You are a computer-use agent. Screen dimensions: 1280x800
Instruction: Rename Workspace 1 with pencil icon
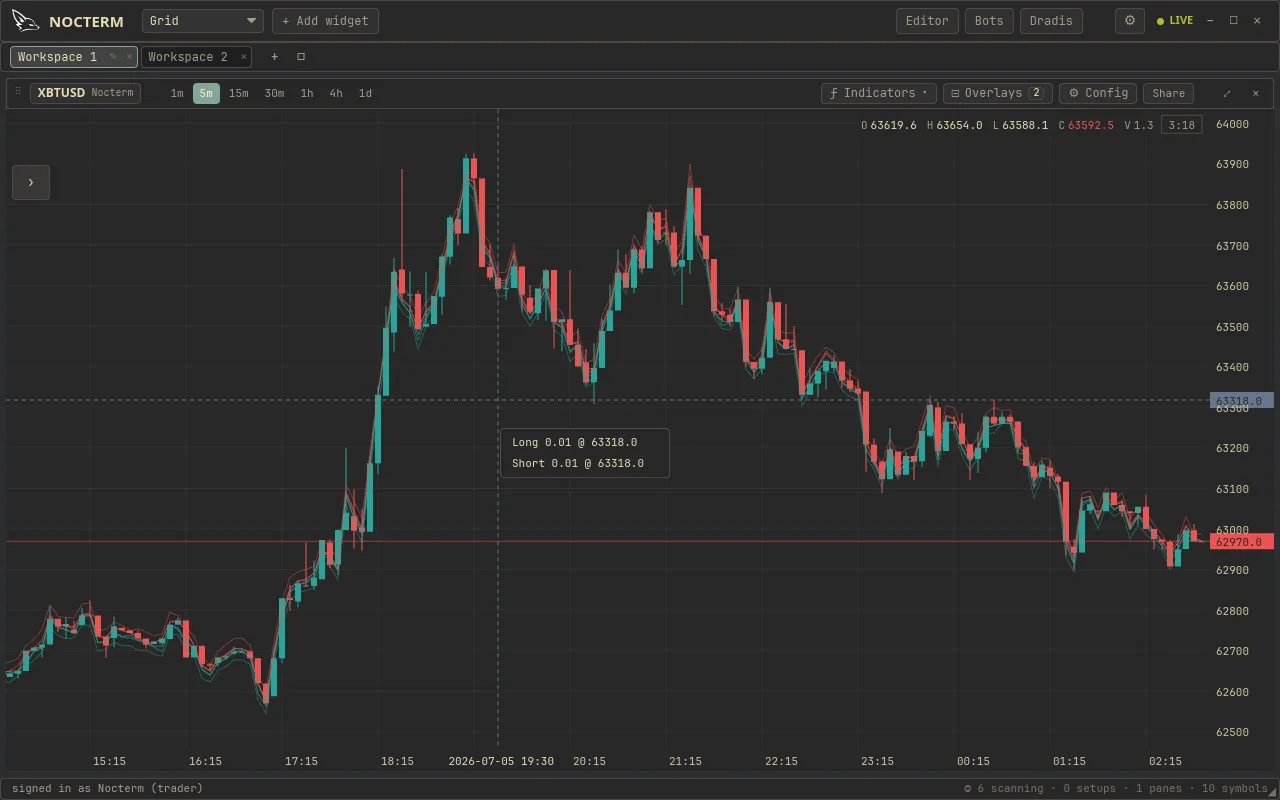tap(113, 57)
